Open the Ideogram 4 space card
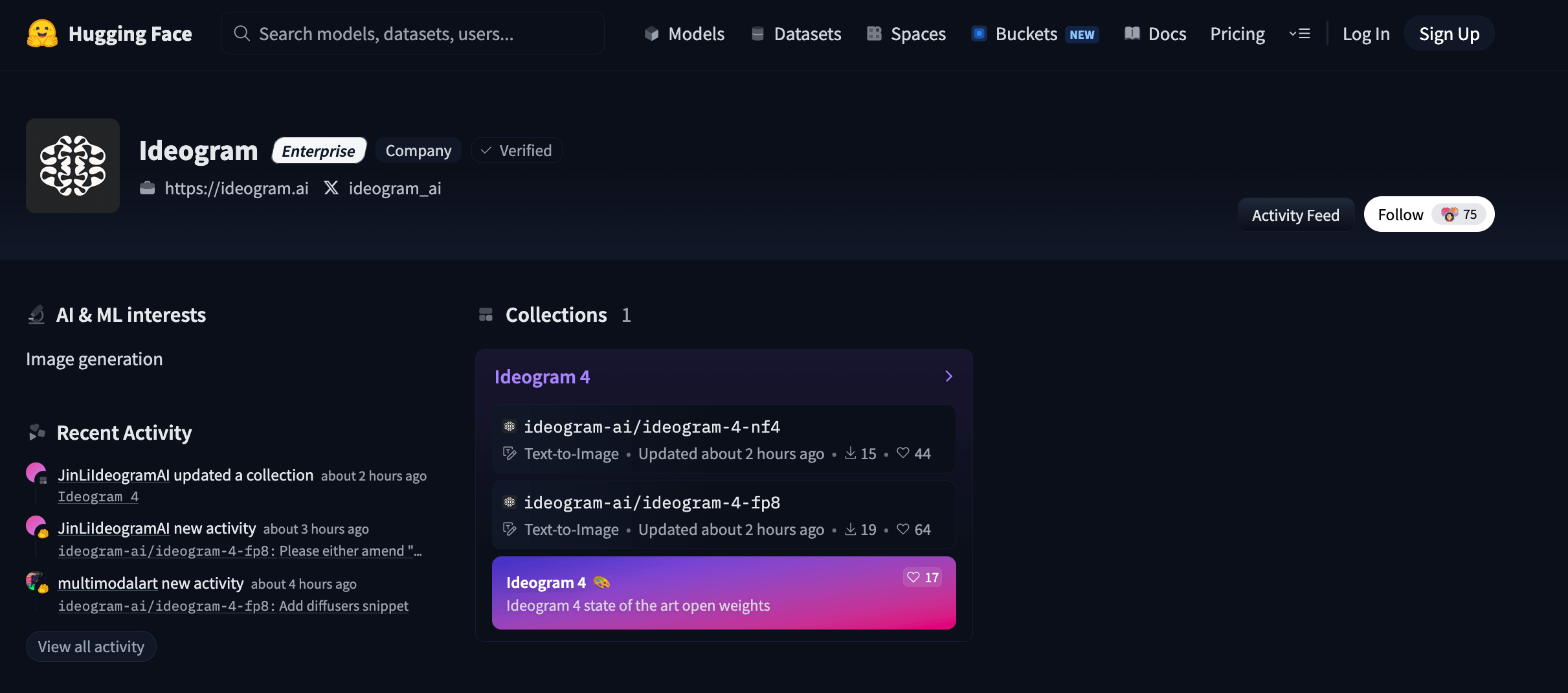 click(724, 593)
